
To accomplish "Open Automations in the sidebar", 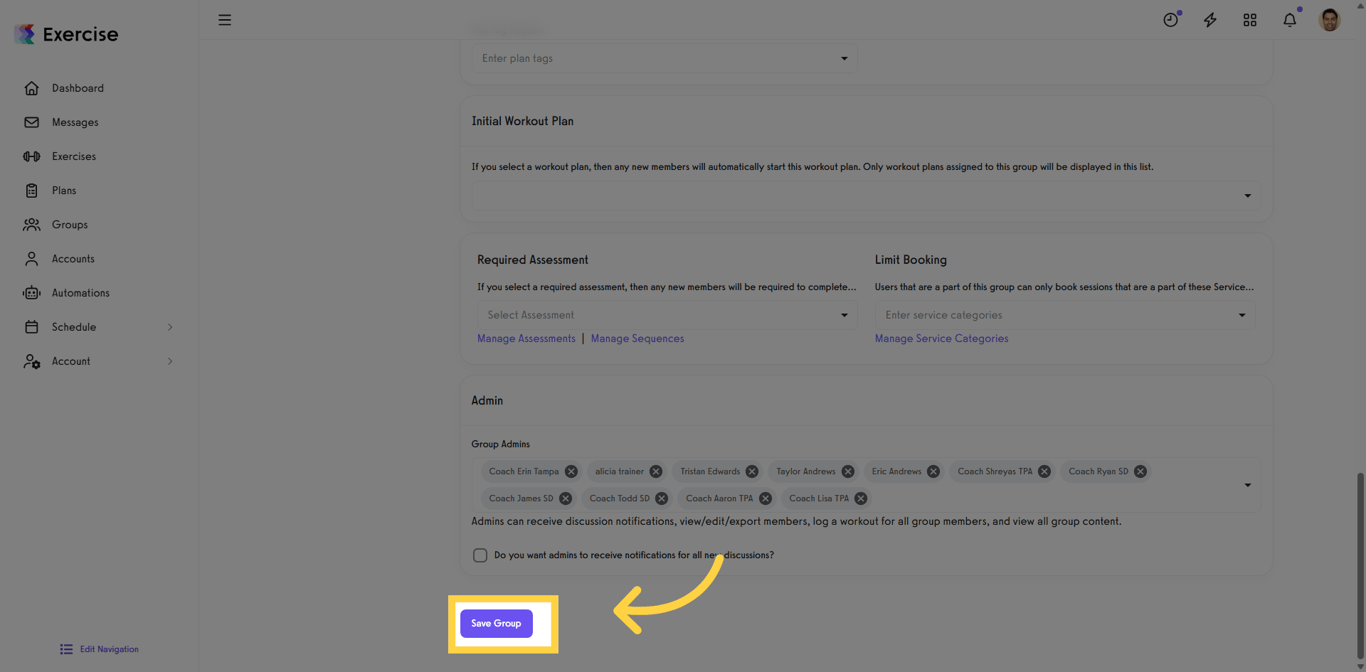I will coord(80,293).
